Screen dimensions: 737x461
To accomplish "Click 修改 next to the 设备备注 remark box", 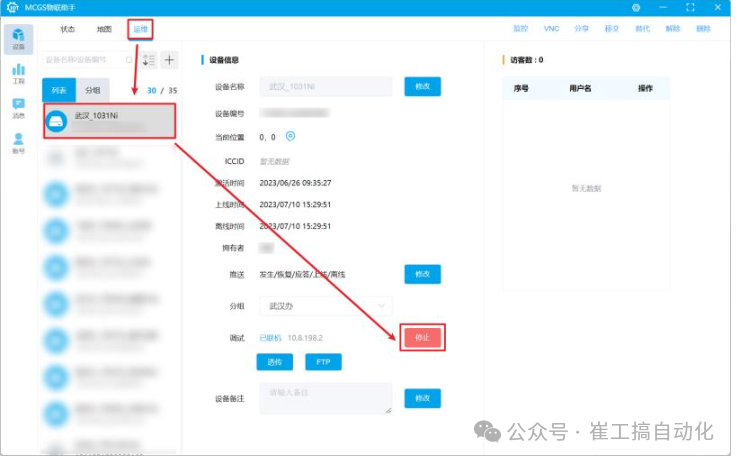I will 423,398.
